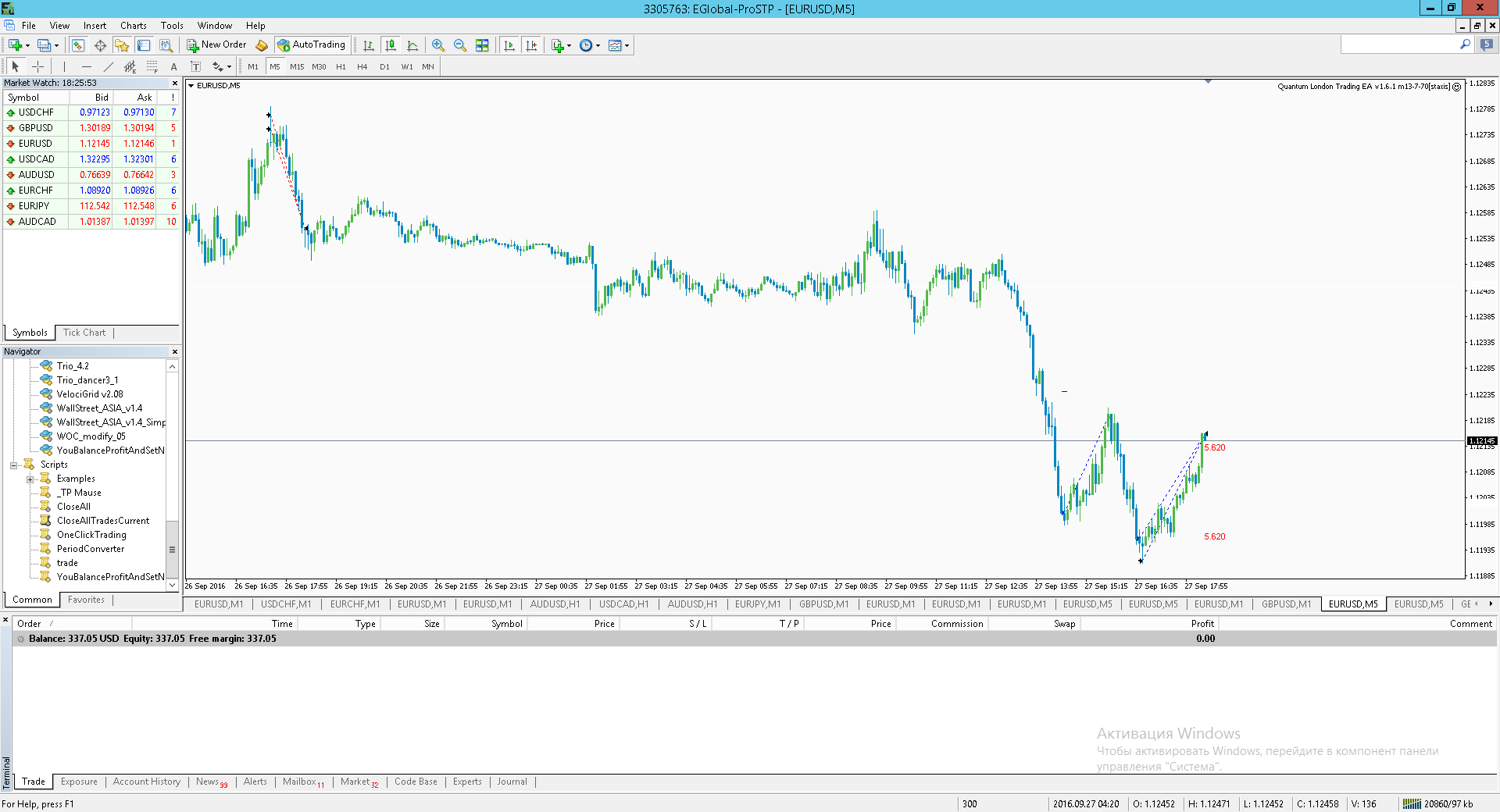Open the profiles dropdown arrow

(56, 45)
